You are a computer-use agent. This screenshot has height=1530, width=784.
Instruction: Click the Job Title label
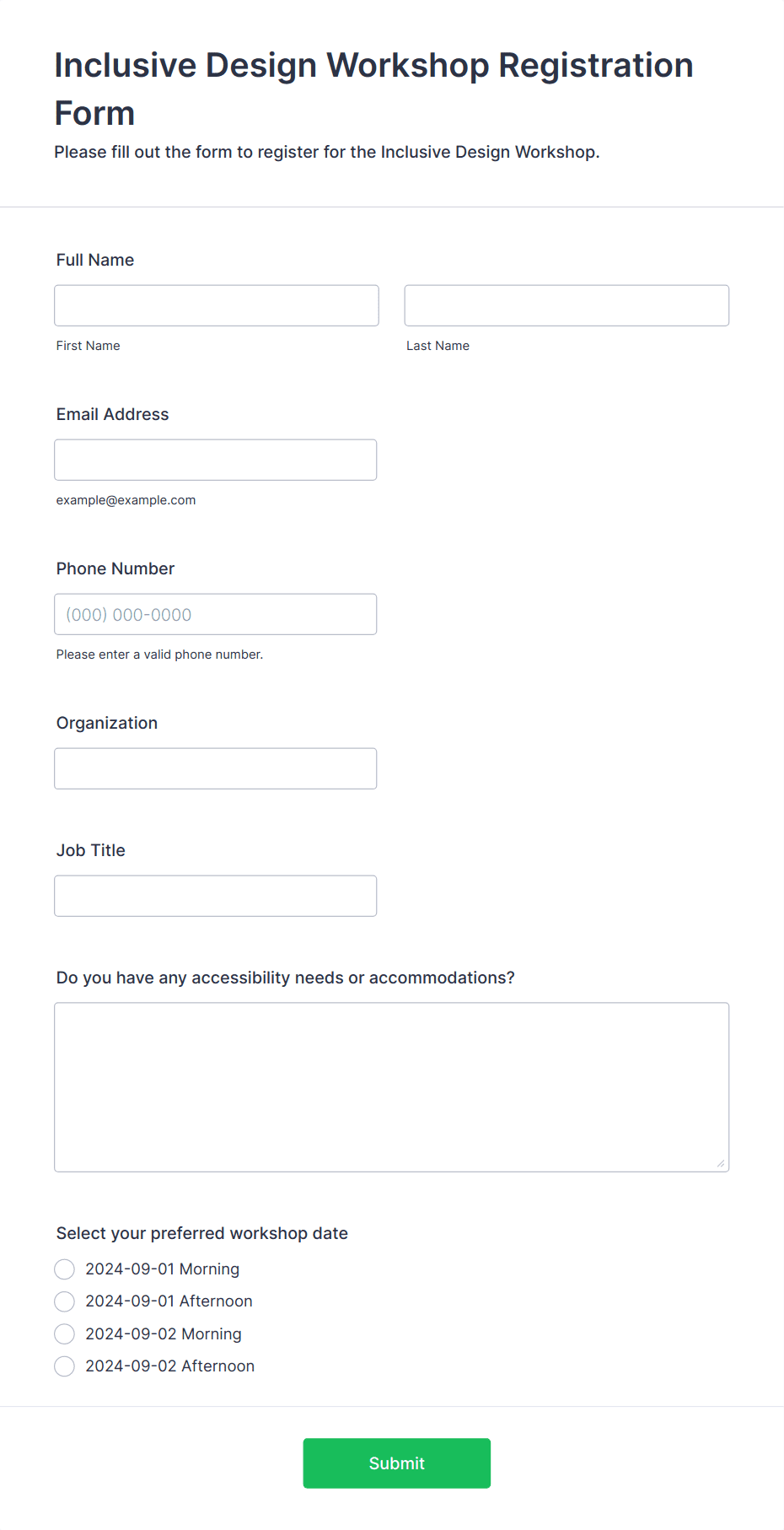click(91, 850)
